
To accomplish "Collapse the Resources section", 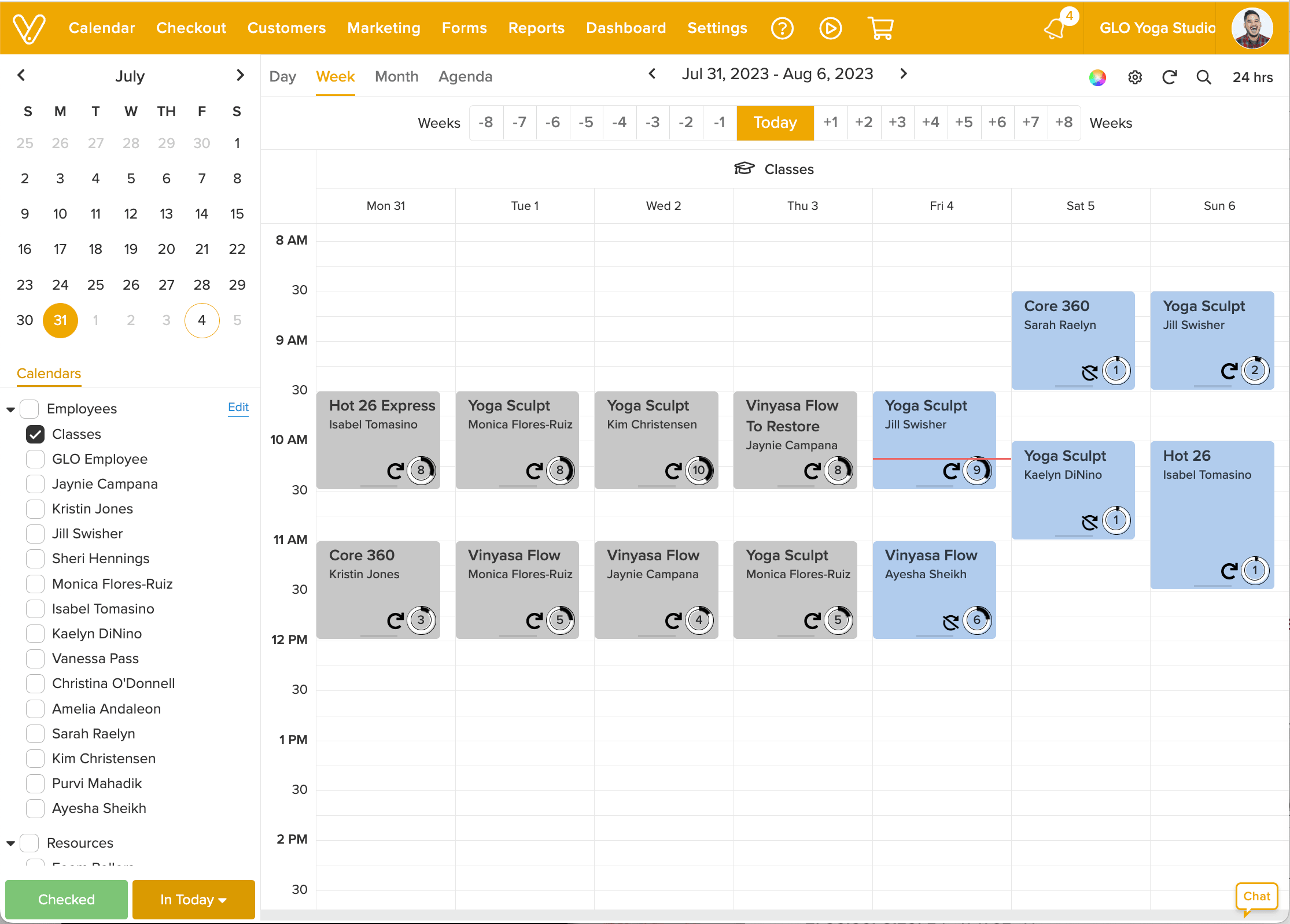I will coord(10,843).
